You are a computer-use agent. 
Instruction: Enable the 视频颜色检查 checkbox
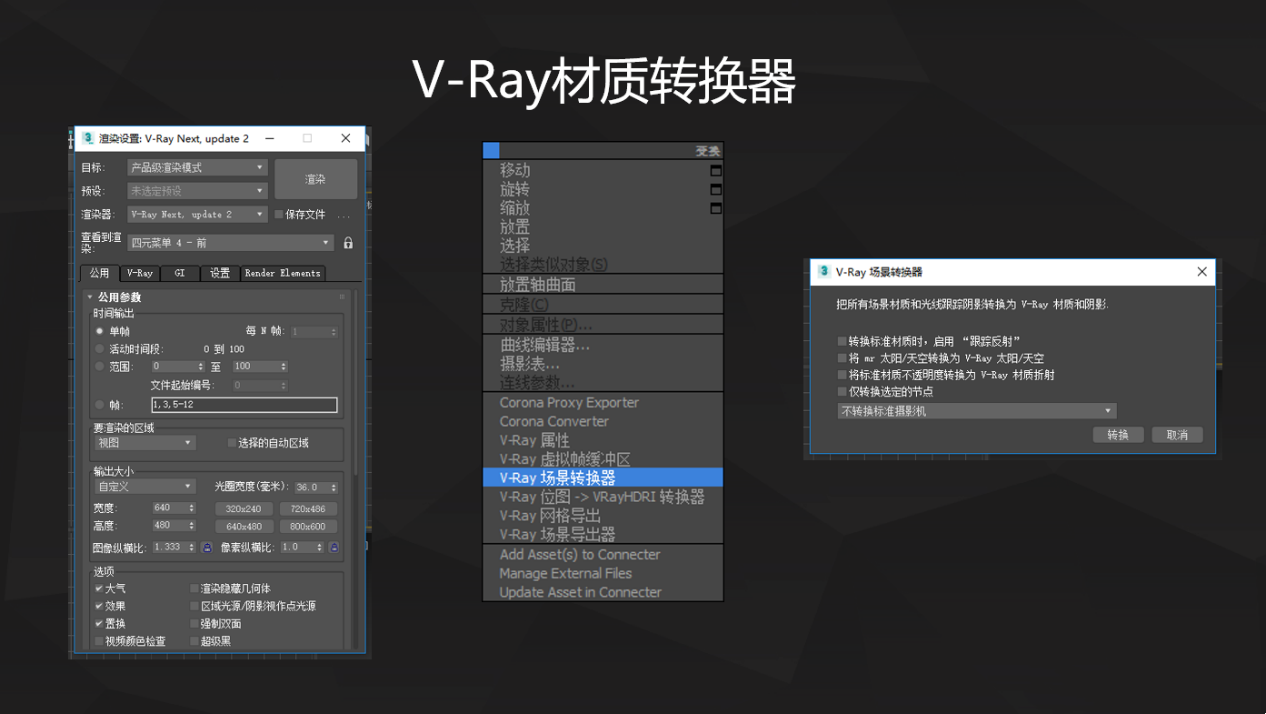[x=99, y=641]
